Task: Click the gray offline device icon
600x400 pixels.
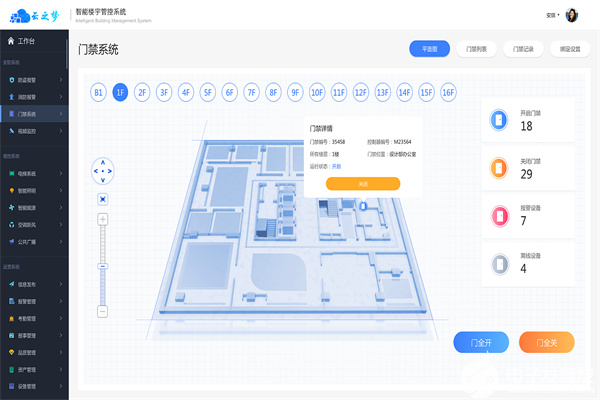Action: click(x=500, y=264)
